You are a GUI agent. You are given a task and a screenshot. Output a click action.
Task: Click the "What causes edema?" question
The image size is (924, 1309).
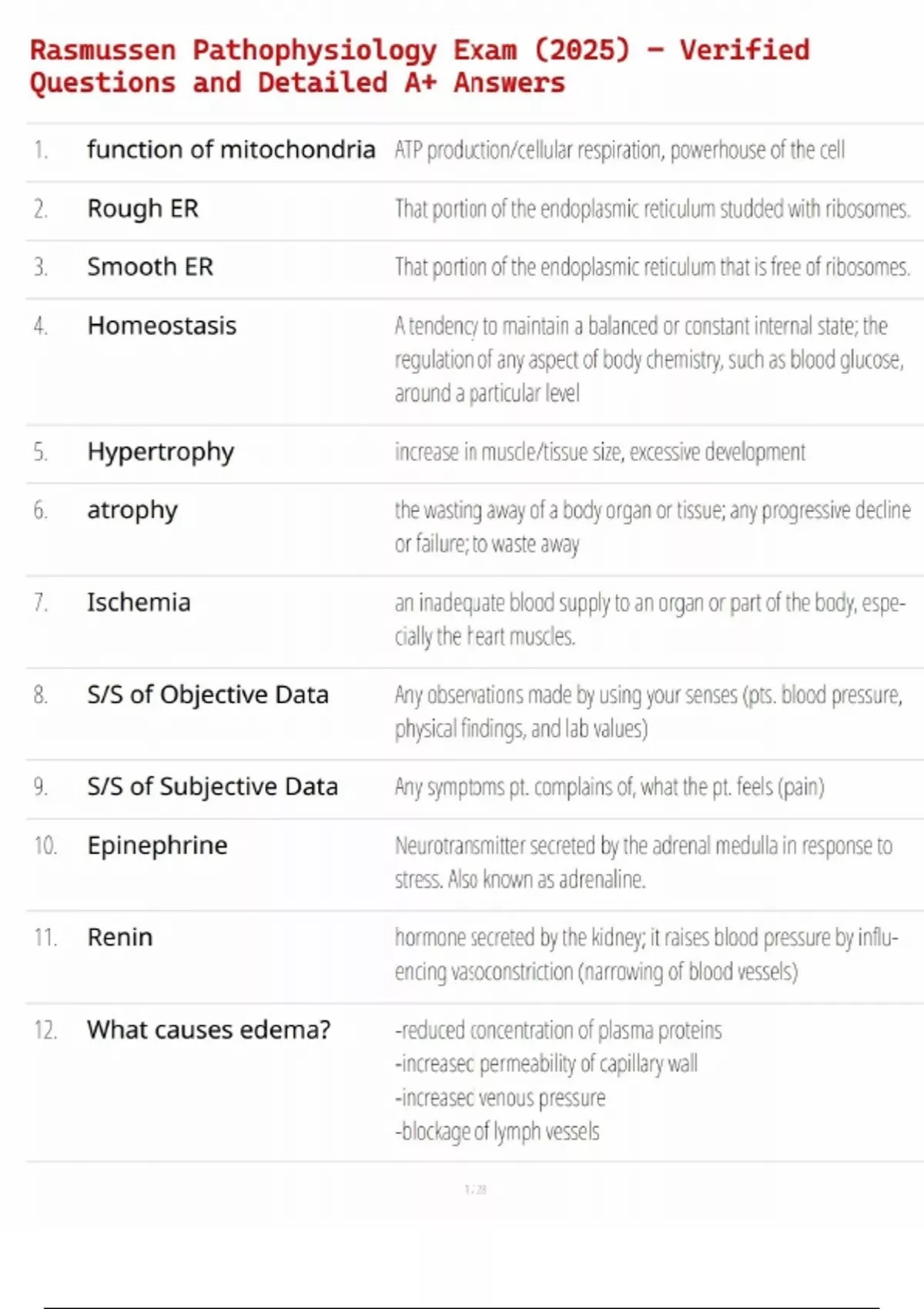(x=209, y=1029)
